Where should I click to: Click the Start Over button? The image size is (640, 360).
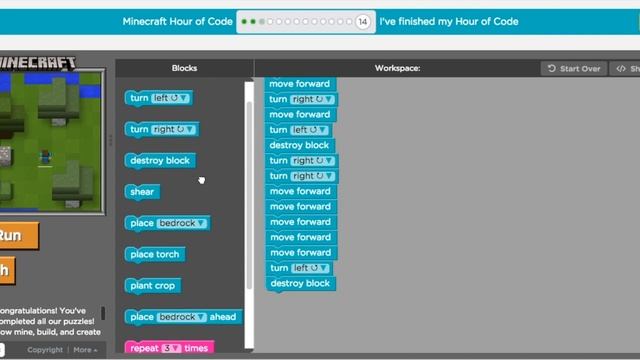click(574, 69)
